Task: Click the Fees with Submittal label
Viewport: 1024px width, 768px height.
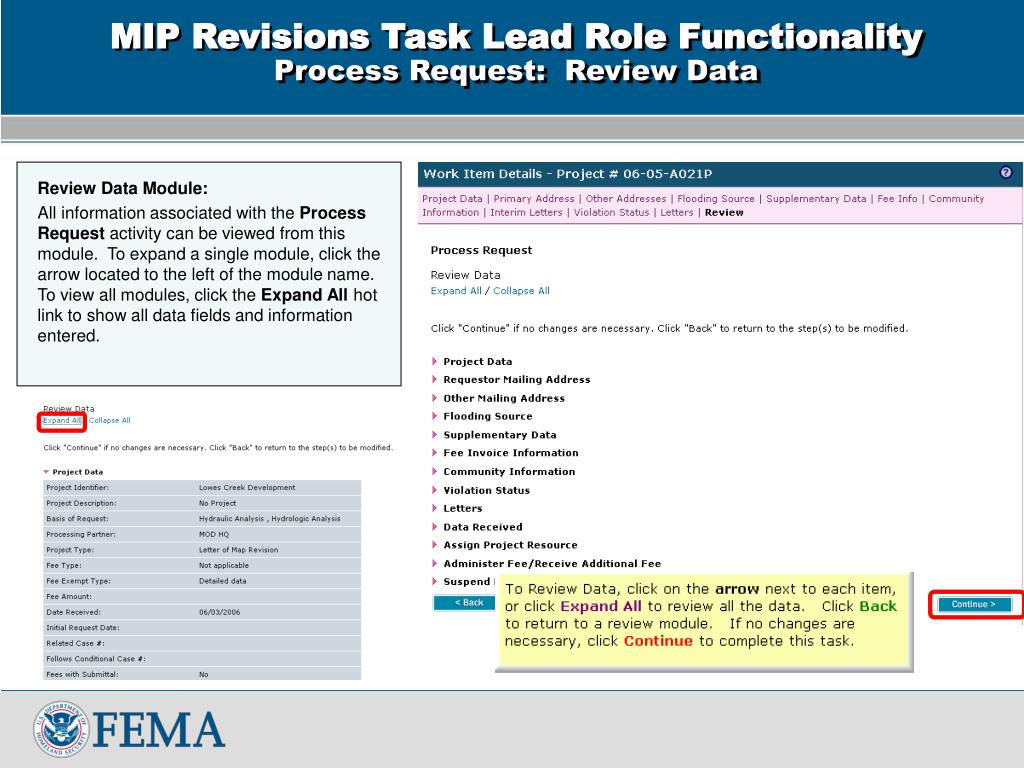Action: (x=82, y=674)
